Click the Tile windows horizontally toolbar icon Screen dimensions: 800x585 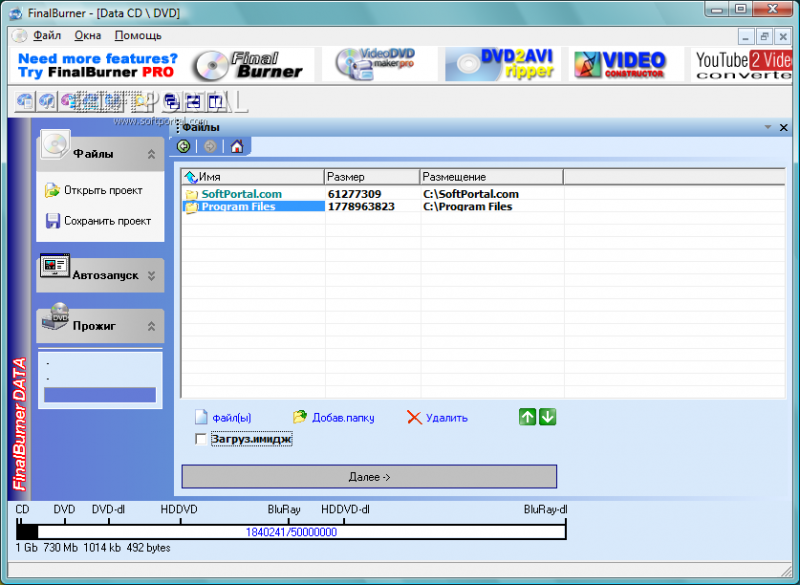coord(194,102)
